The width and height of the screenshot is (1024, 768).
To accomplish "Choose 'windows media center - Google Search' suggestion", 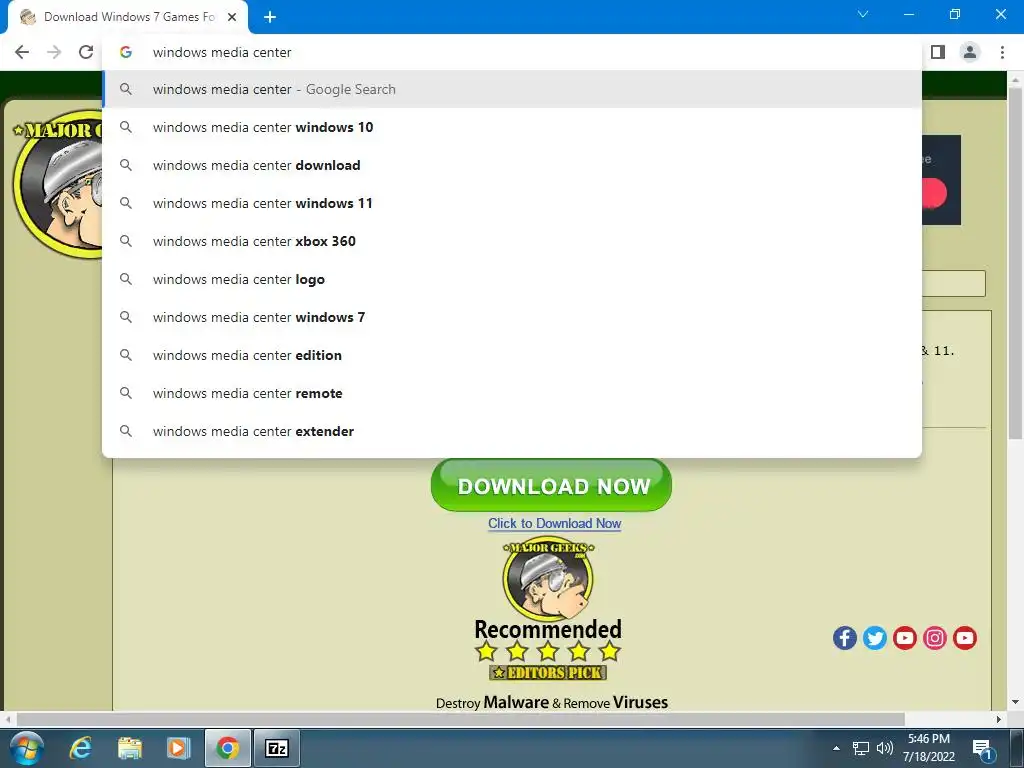I will pos(512,89).
